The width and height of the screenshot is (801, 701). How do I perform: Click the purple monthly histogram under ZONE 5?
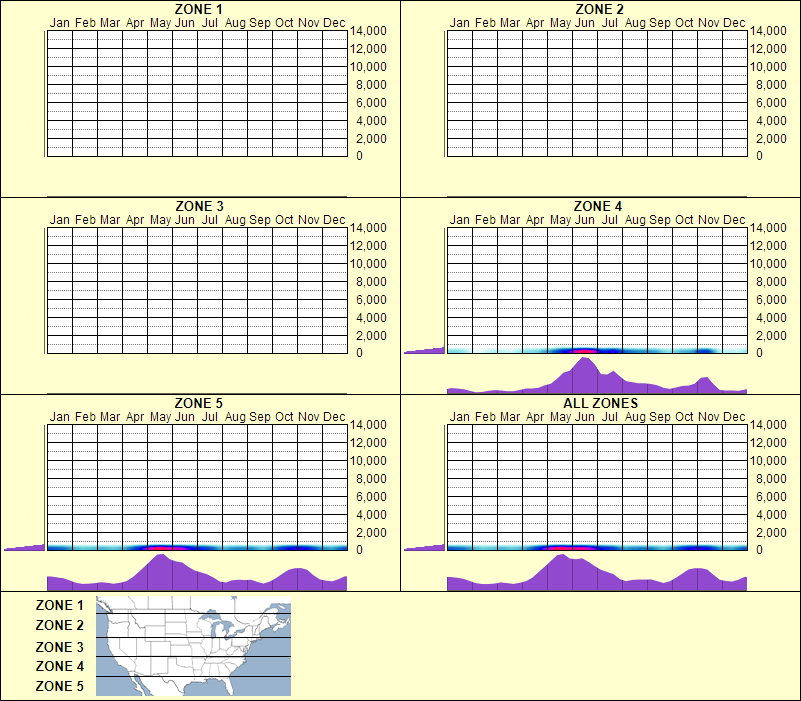point(197,573)
